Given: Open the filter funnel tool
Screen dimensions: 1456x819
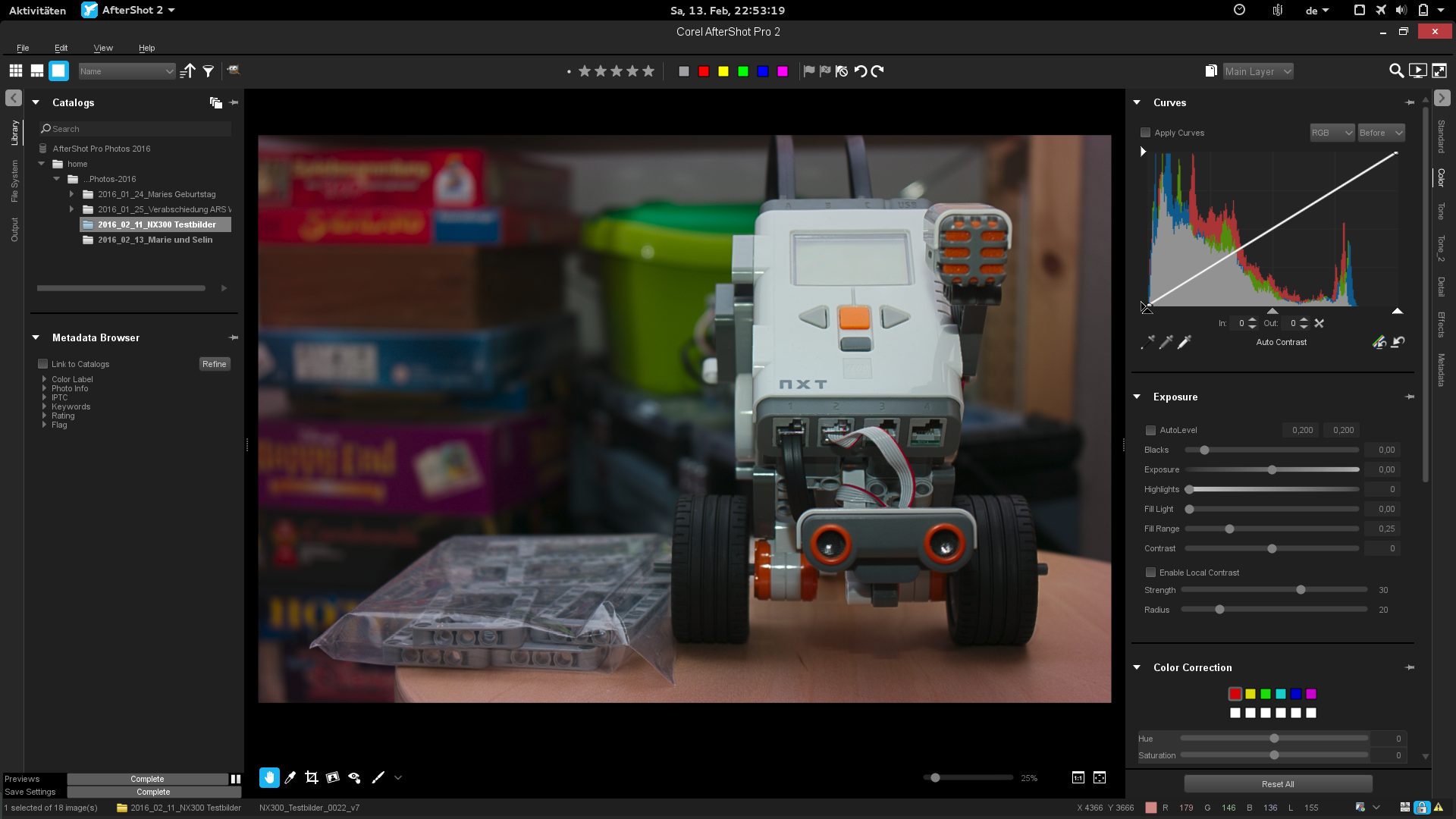Looking at the screenshot, I should 209,71.
